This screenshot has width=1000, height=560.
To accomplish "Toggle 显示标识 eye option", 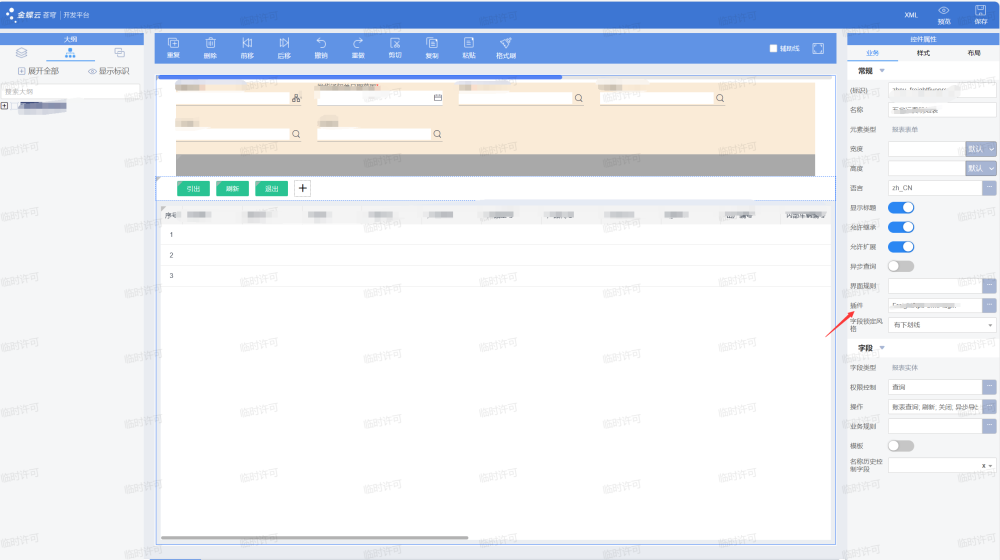I will (108, 71).
